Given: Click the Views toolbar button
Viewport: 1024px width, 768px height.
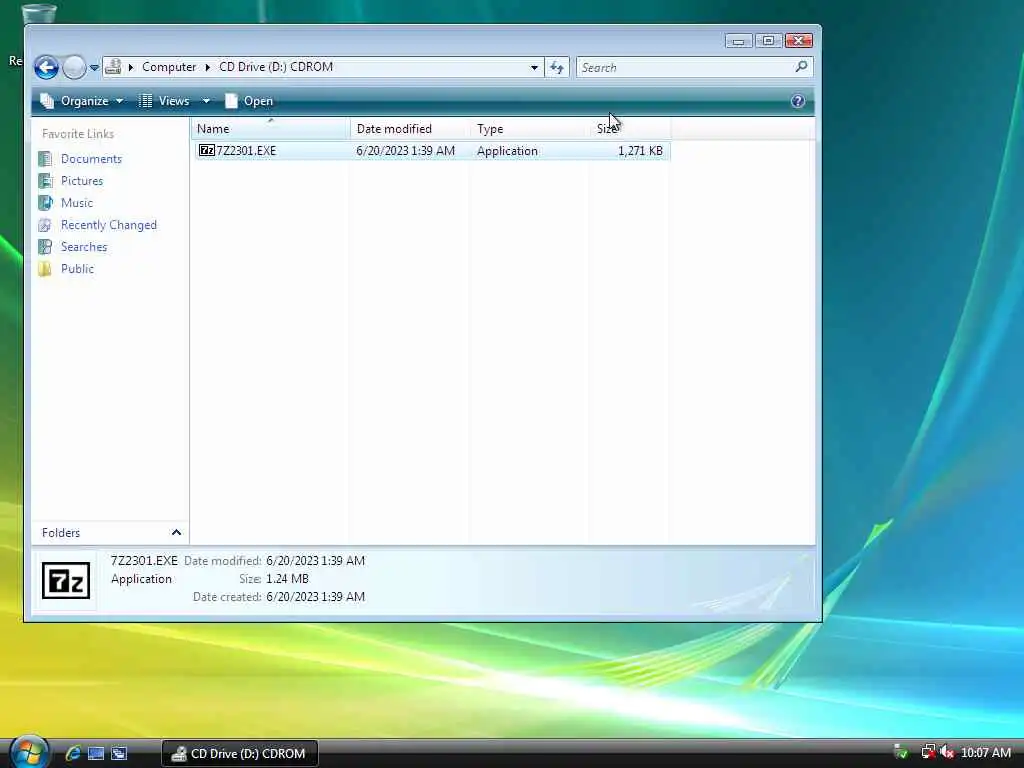Looking at the screenshot, I should pos(165,101).
